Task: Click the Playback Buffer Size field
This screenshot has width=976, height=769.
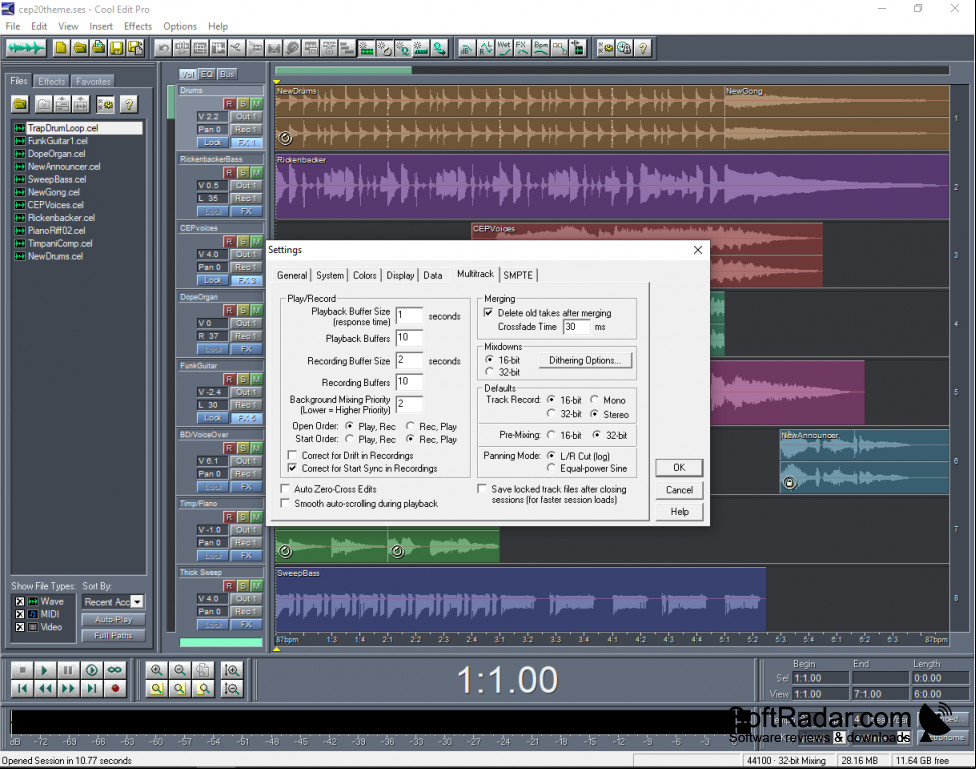Action: [x=409, y=316]
